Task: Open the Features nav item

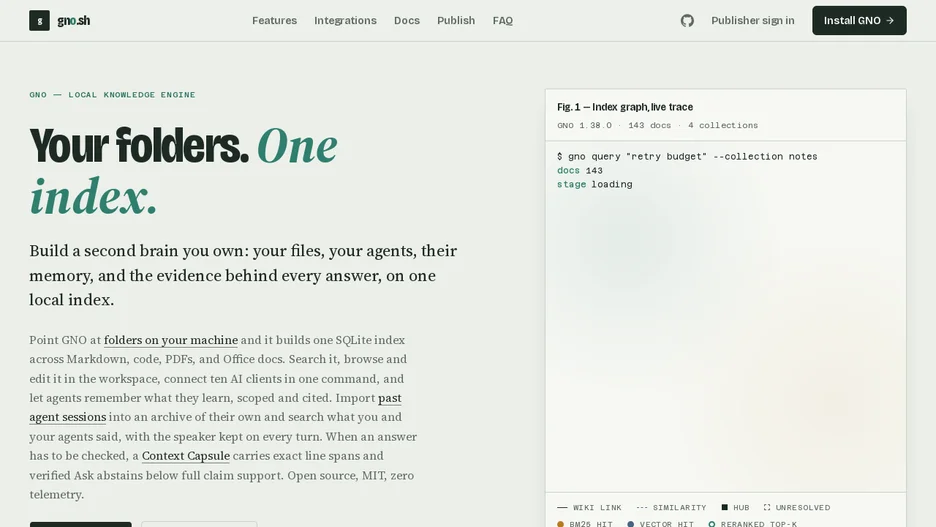Action: tap(275, 20)
